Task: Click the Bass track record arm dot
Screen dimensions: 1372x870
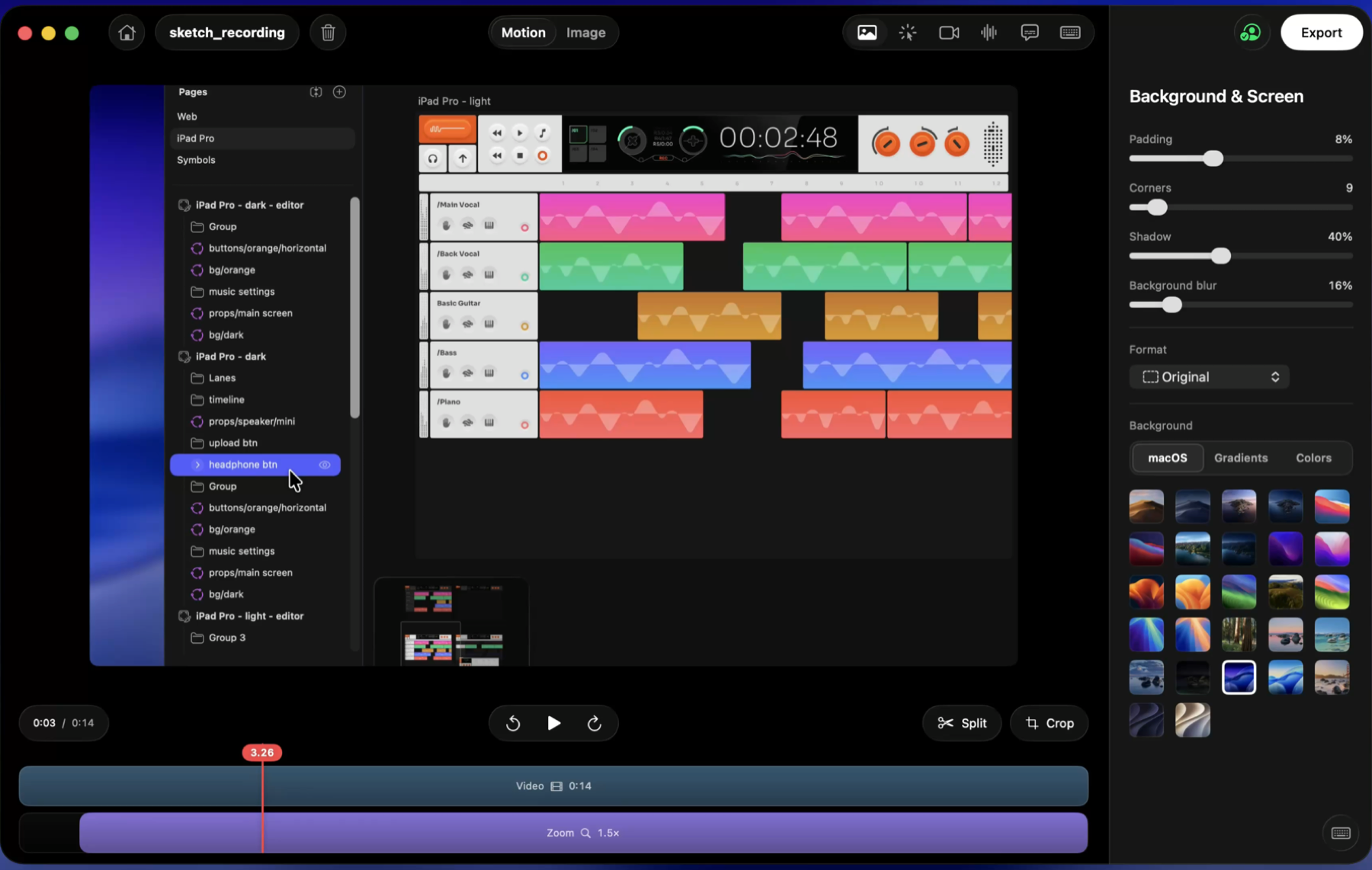Action: pyautogui.click(x=524, y=376)
